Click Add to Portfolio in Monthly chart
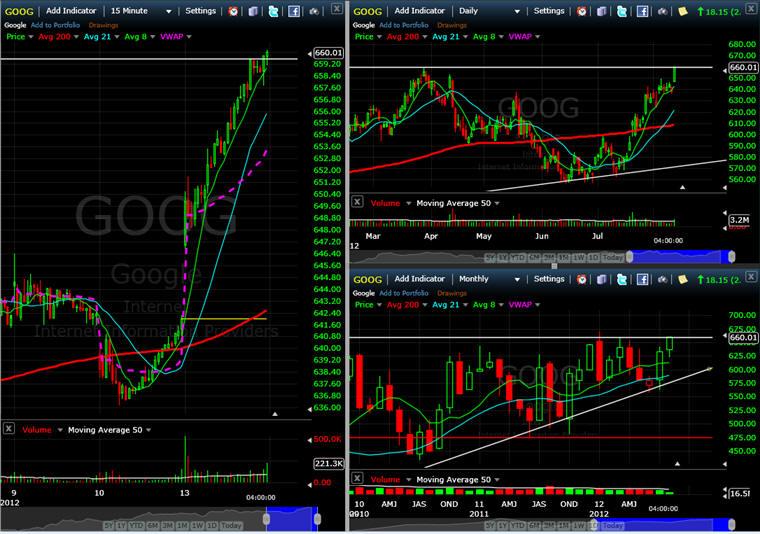Image resolution: width=760 pixels, height=534 pixels. [404, 293]
